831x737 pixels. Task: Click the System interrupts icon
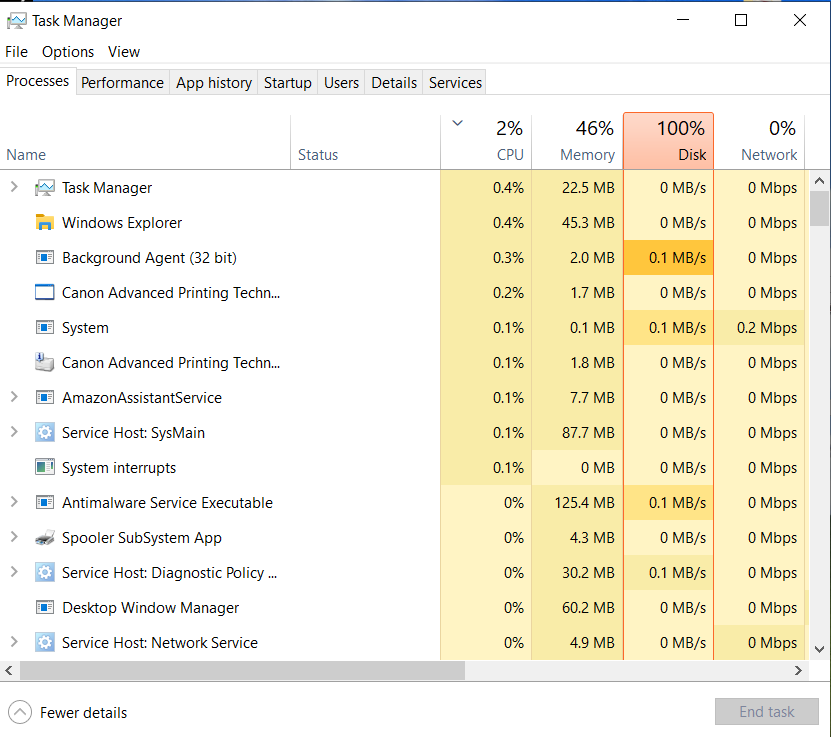(45, 467)
